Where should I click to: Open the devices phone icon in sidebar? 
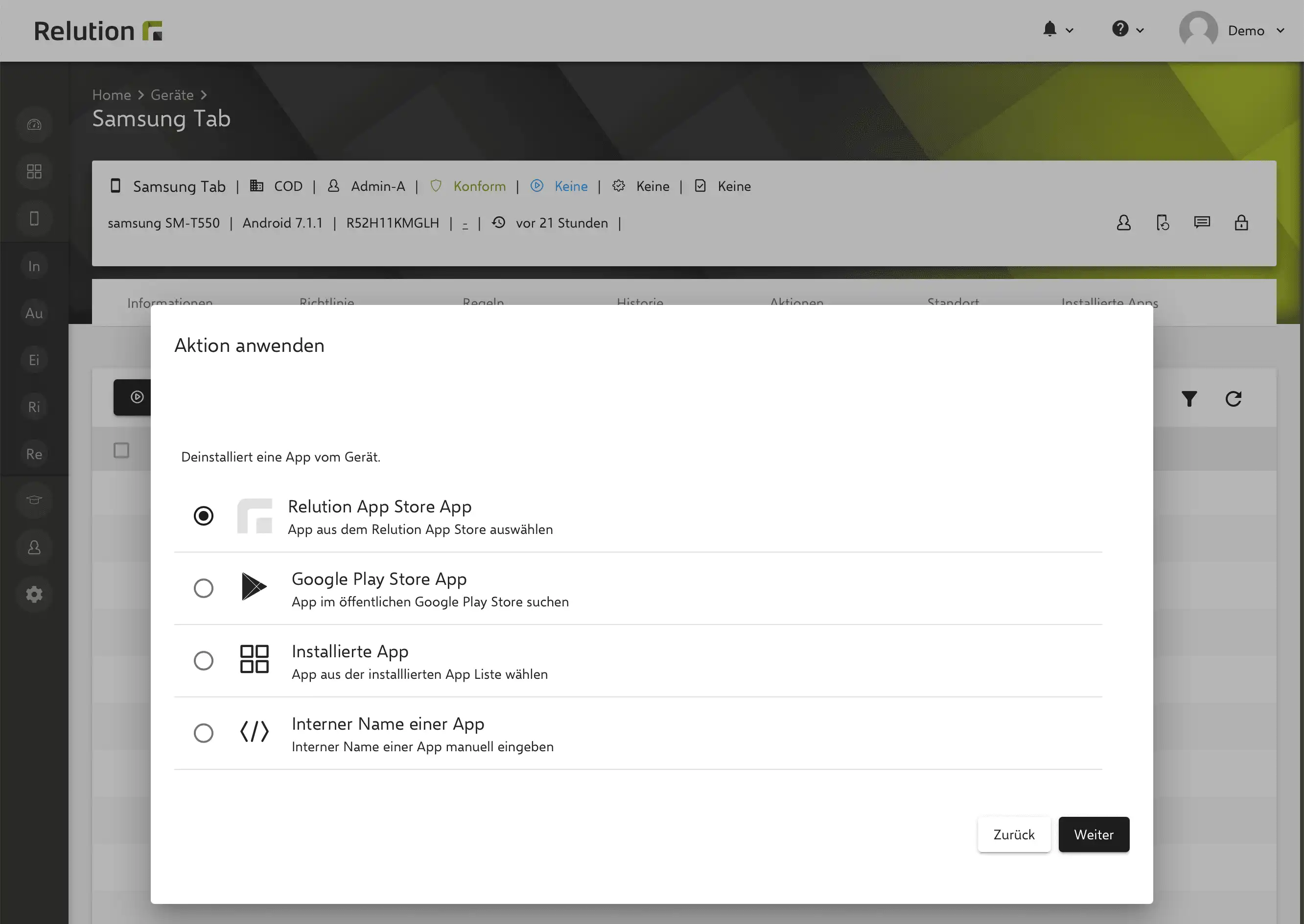[x=34, y=218]
